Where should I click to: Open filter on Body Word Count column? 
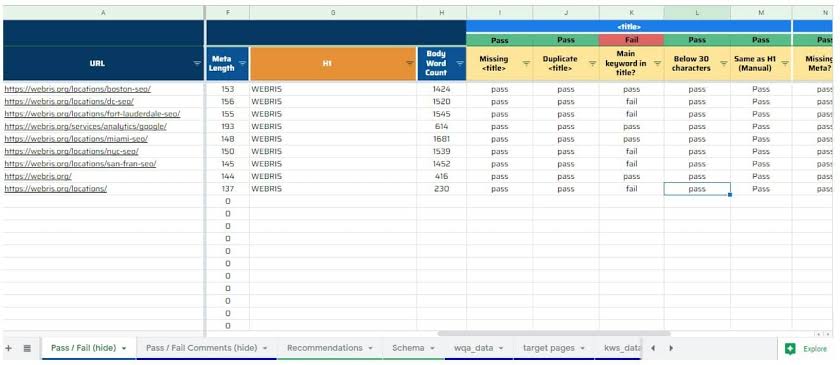(460, 63)
